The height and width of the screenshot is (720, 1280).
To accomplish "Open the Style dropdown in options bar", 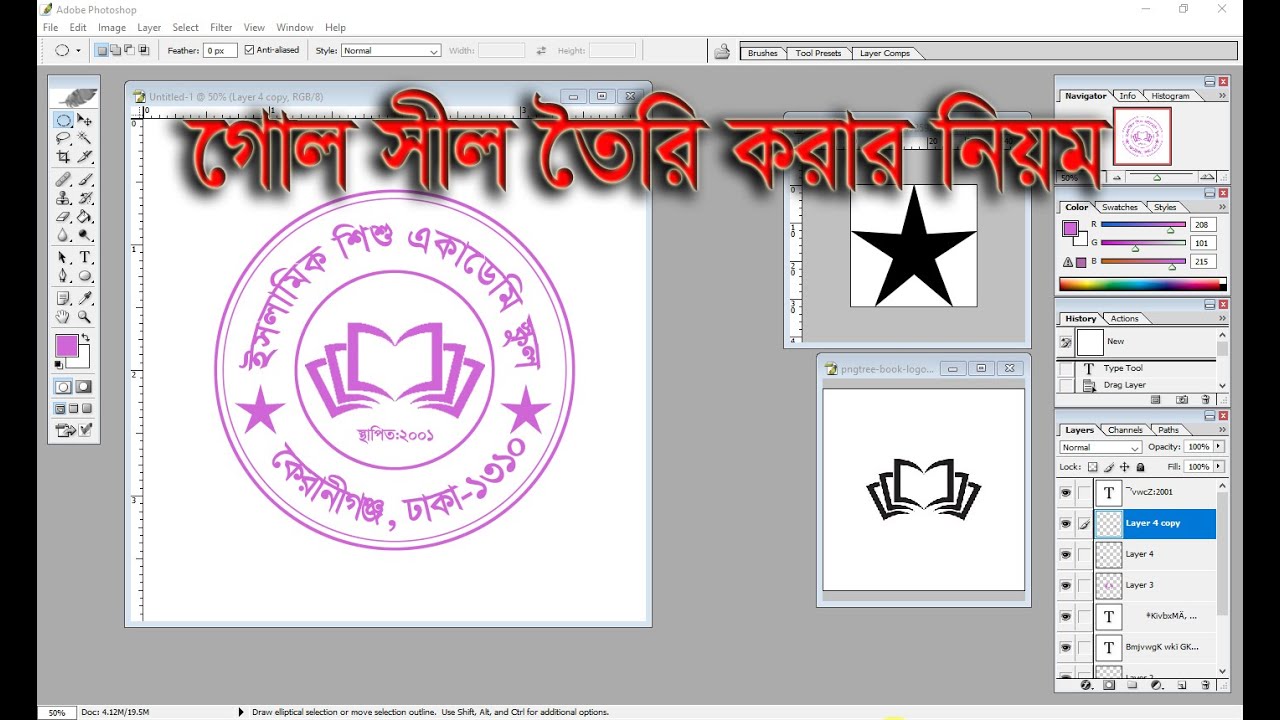I will 391,50.
